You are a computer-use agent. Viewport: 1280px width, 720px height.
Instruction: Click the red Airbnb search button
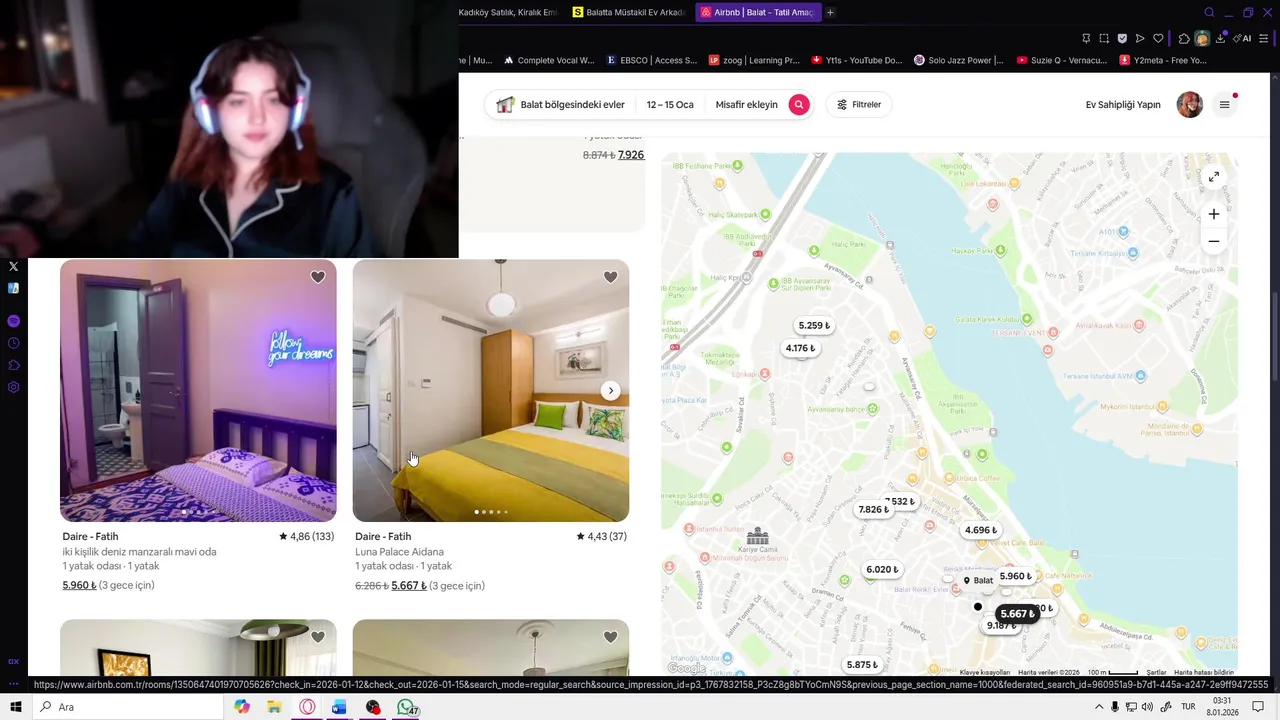tap(798, 104)
